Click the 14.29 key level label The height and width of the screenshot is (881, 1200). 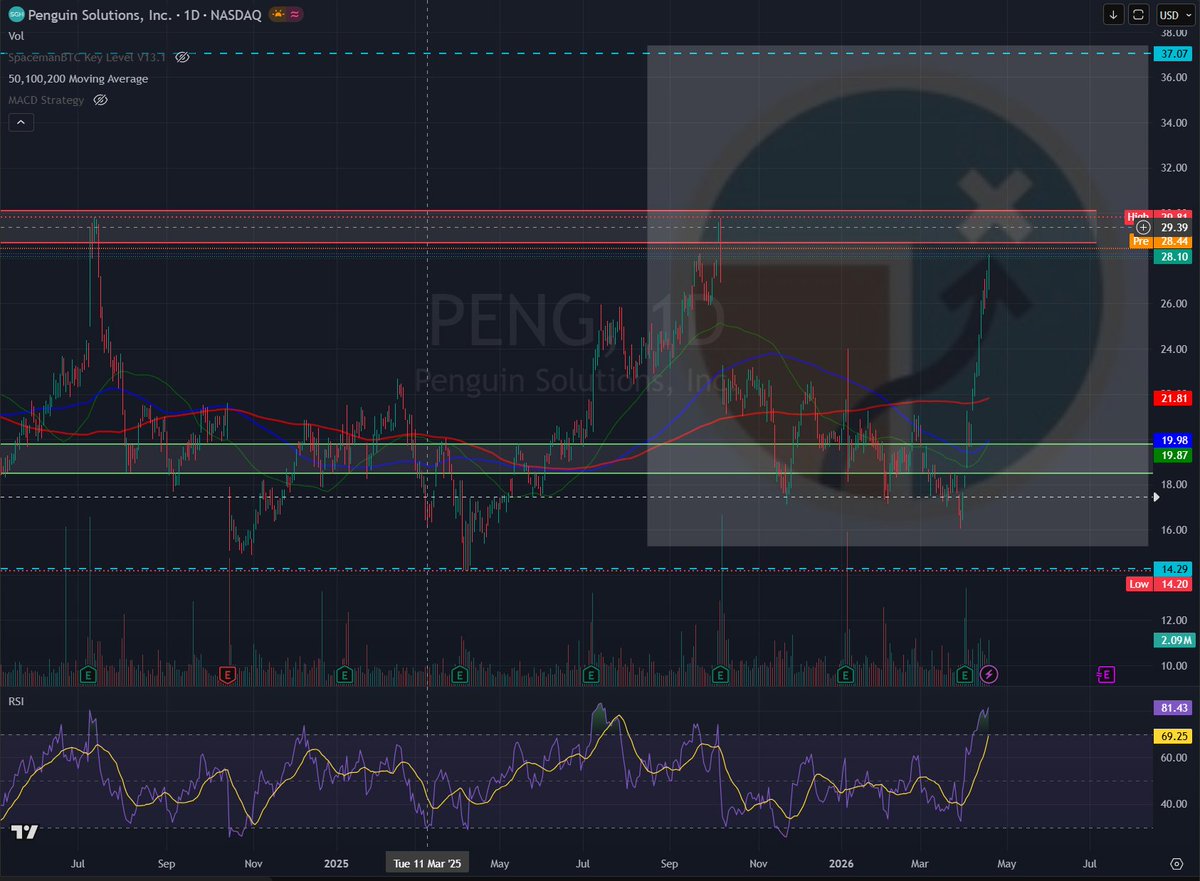1171,569
